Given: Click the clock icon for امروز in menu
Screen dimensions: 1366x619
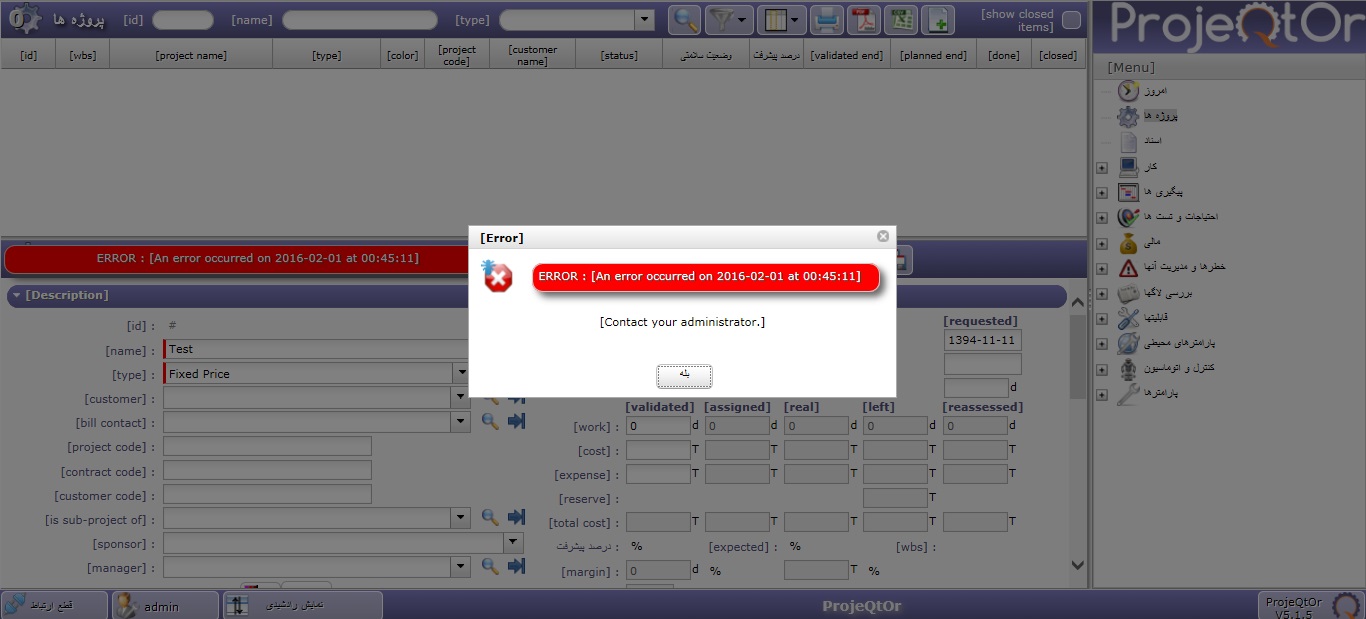Looking at the screenshot, I should [x=1128, y=91].
